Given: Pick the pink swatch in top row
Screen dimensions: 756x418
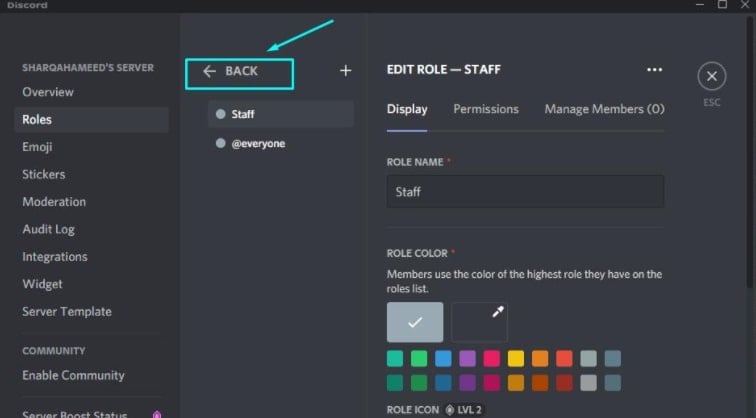Looking at the screenshot, I should pos(491,359).
